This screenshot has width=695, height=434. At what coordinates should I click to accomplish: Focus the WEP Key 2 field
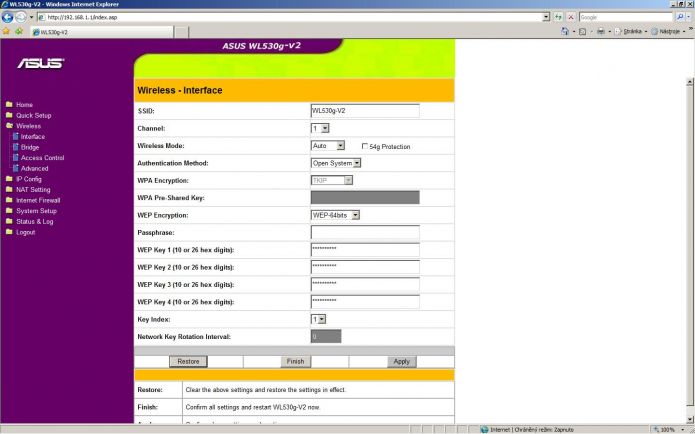pyautogui.click(x=365, y=267)
